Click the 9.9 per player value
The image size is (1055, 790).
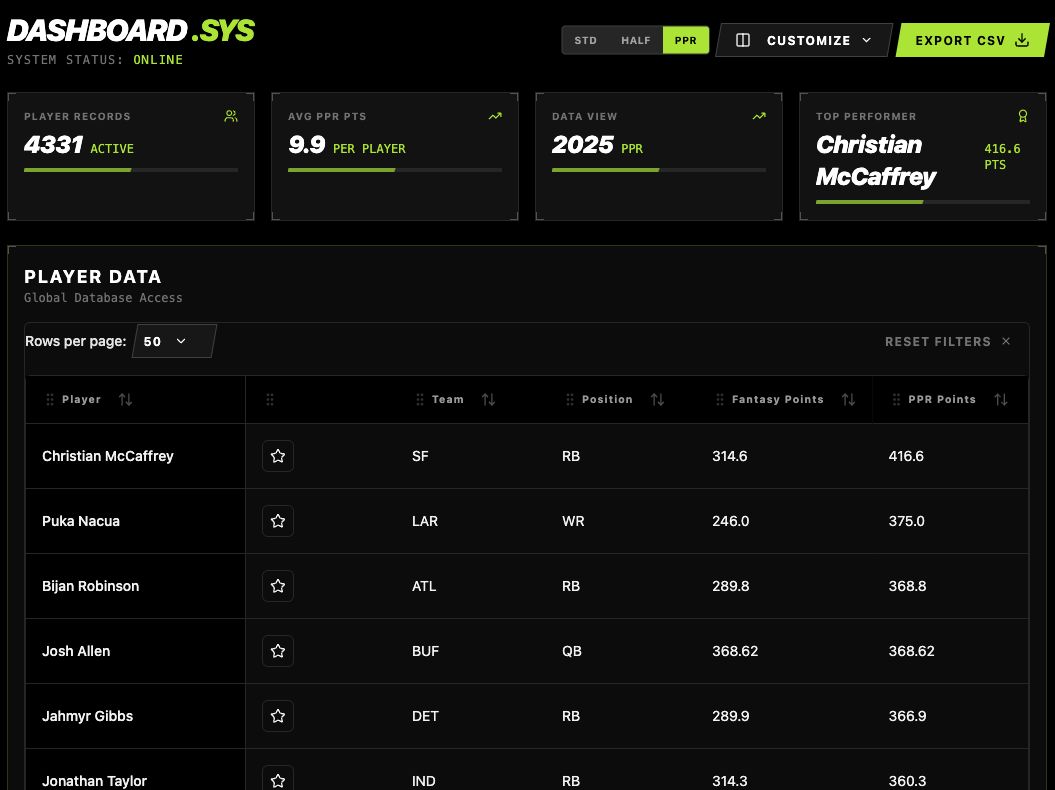(x=307, y=145)
